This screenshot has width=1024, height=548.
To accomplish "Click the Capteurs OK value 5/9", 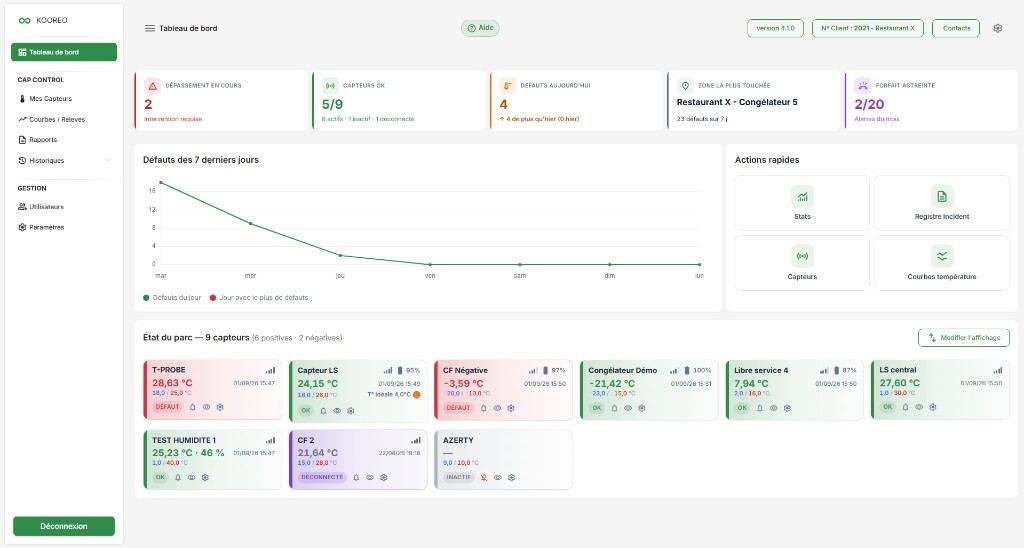I will point(332,105).
